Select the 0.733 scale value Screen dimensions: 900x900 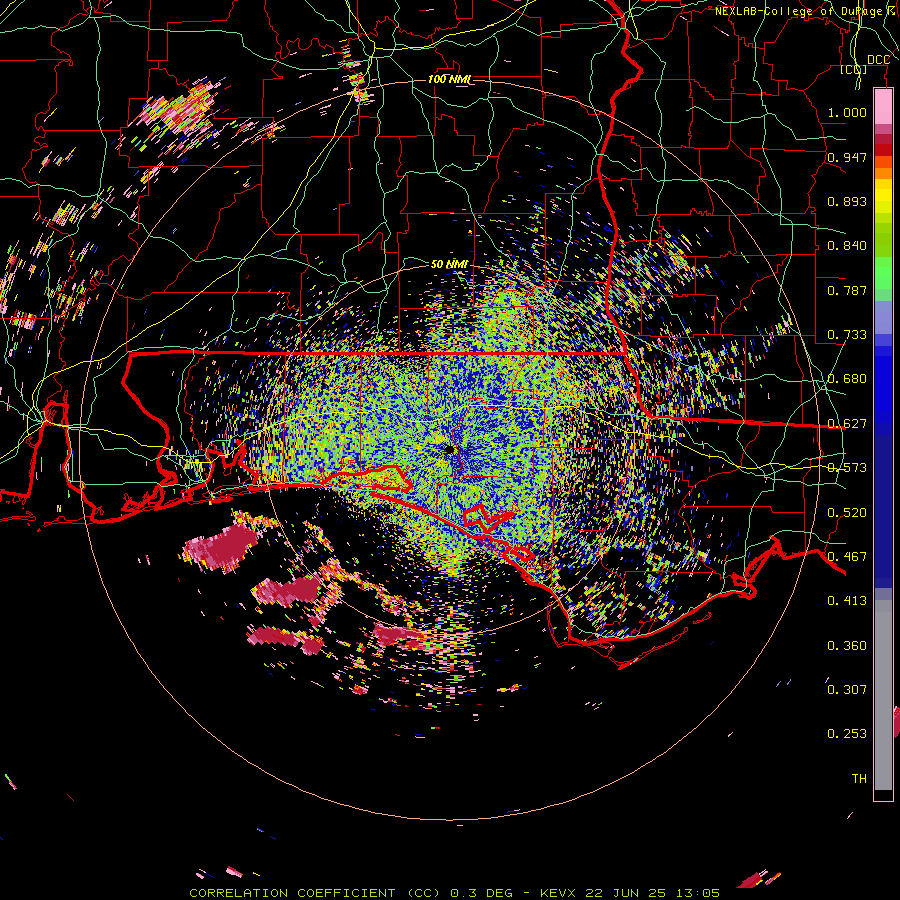(847, 335)
